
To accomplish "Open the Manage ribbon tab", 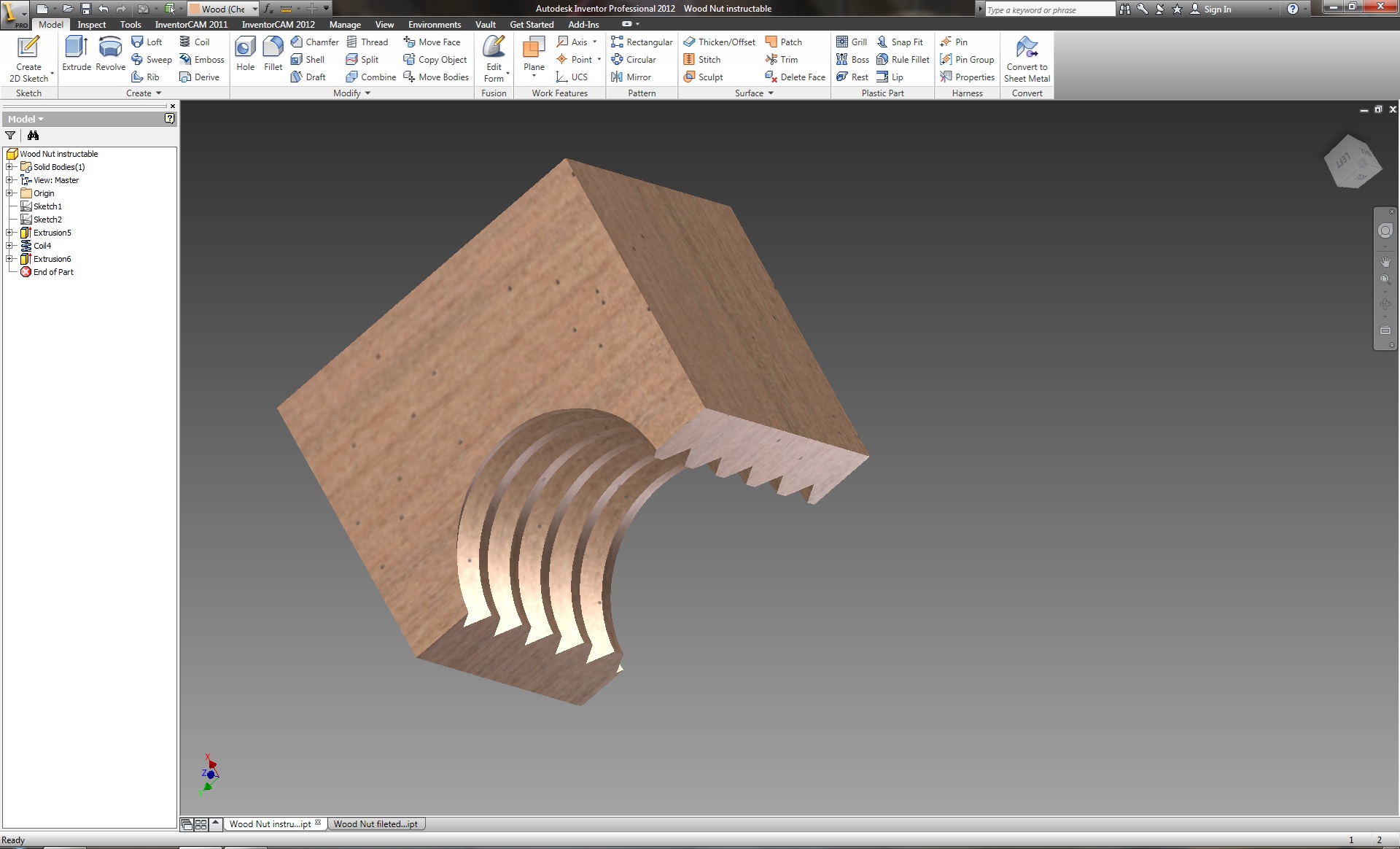I will [345, 24].
